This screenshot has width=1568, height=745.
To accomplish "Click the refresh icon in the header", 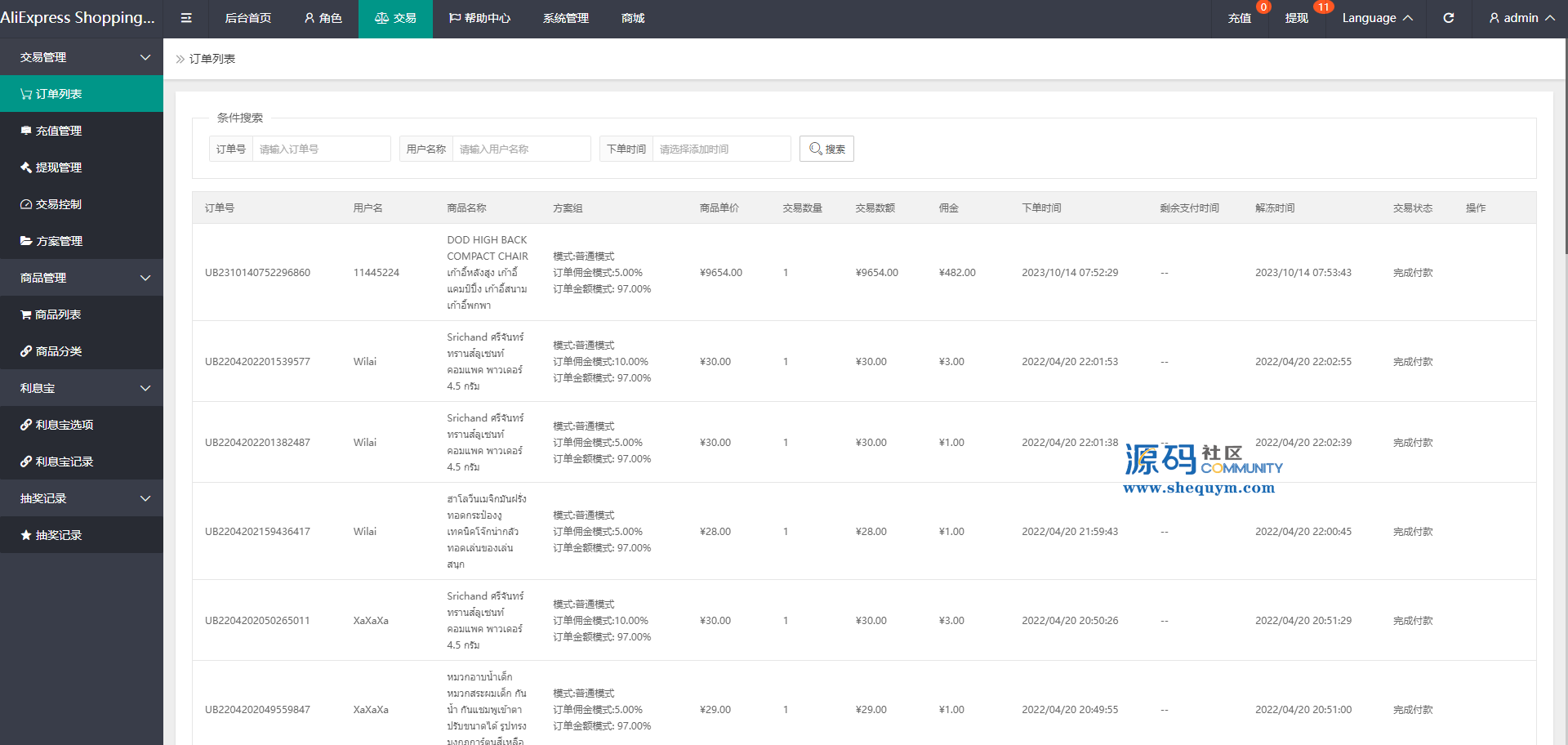I will tap(1449, 18).
